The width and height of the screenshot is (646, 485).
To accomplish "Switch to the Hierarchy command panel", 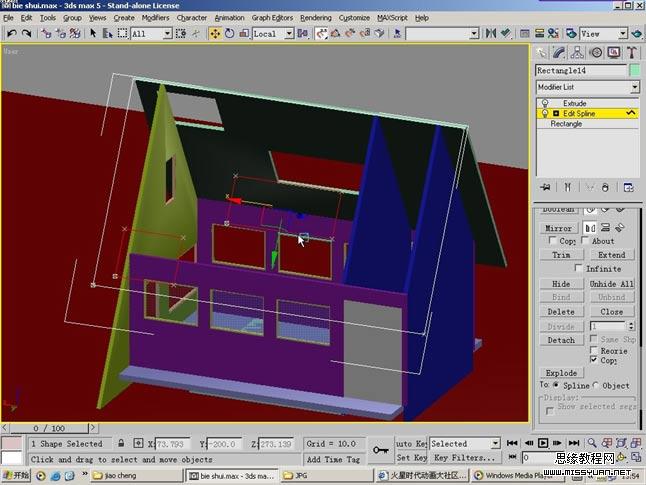I will point(577,52).
